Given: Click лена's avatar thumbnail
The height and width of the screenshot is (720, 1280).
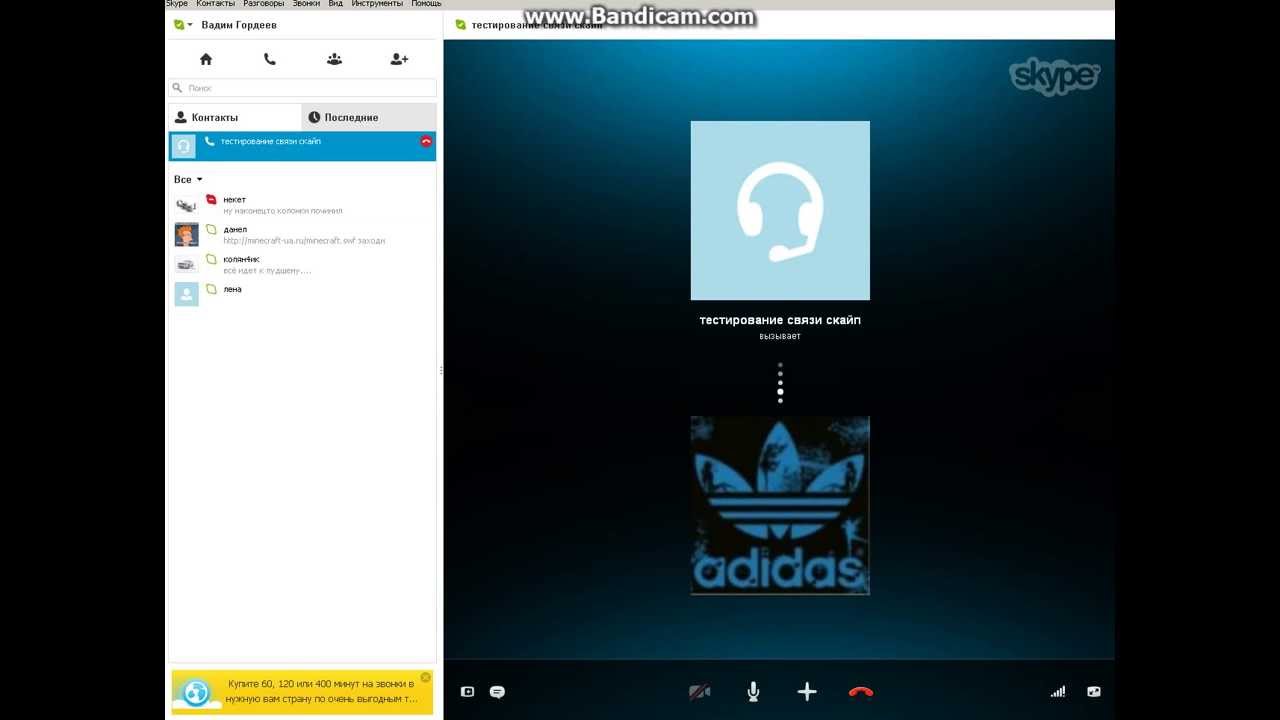Looking at the screenshot, I should point(186,294).
